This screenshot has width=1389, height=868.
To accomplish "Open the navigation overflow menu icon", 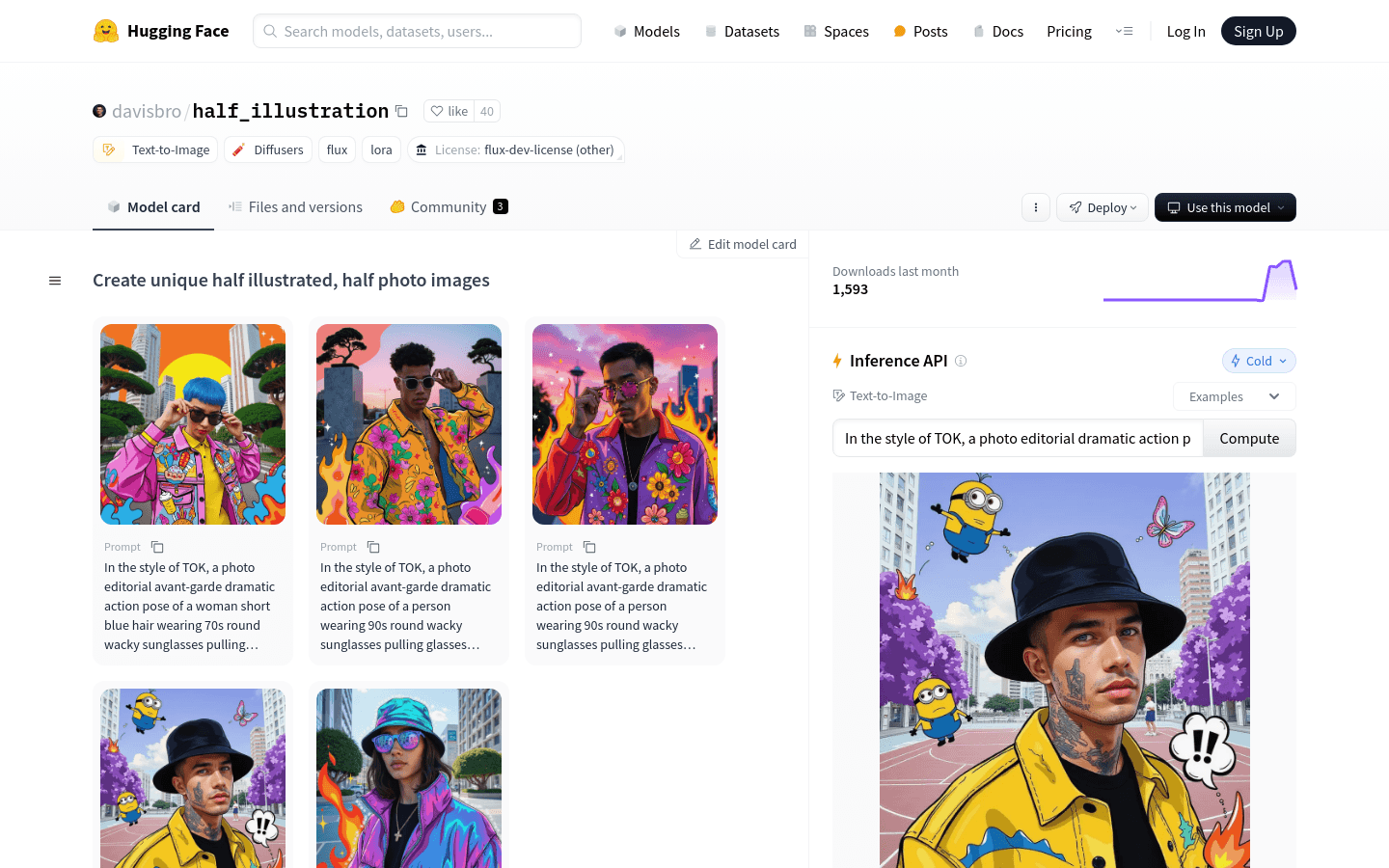I will coord(1125,31).
